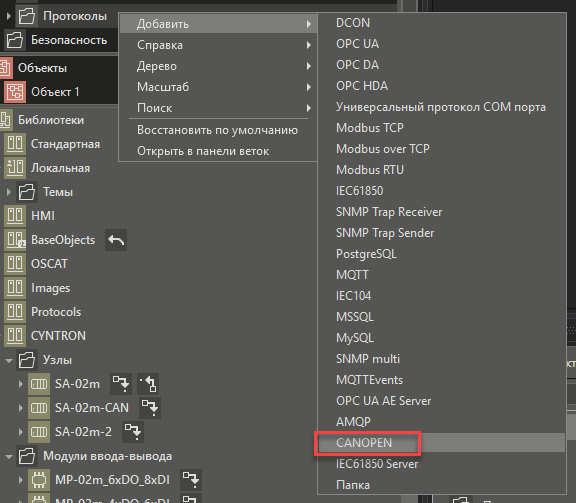Screen dimensions: 576x503
Task: Expand the SA-02m-2 node
Action: pyautogui.click(x=21, y=432)
